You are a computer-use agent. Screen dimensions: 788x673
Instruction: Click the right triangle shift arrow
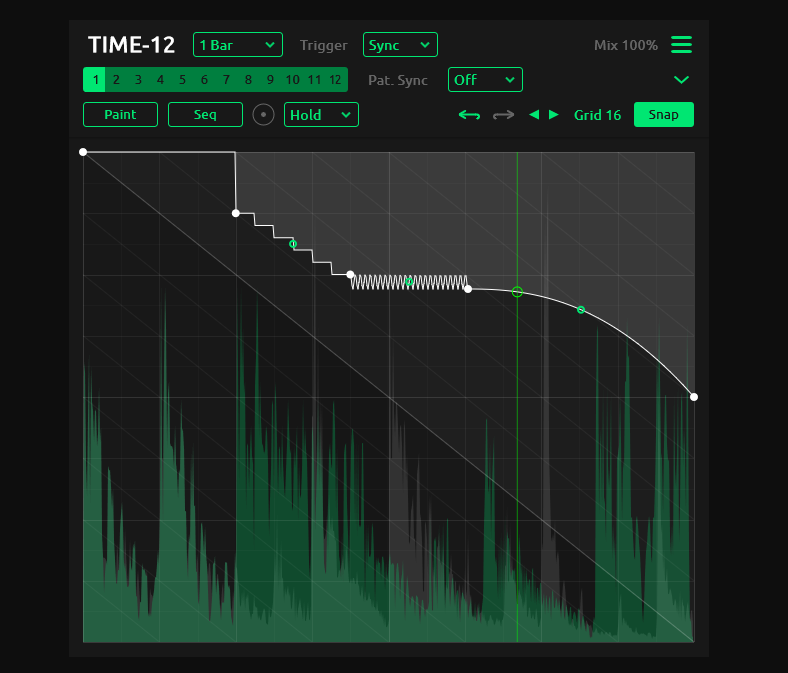click(554, 115)
